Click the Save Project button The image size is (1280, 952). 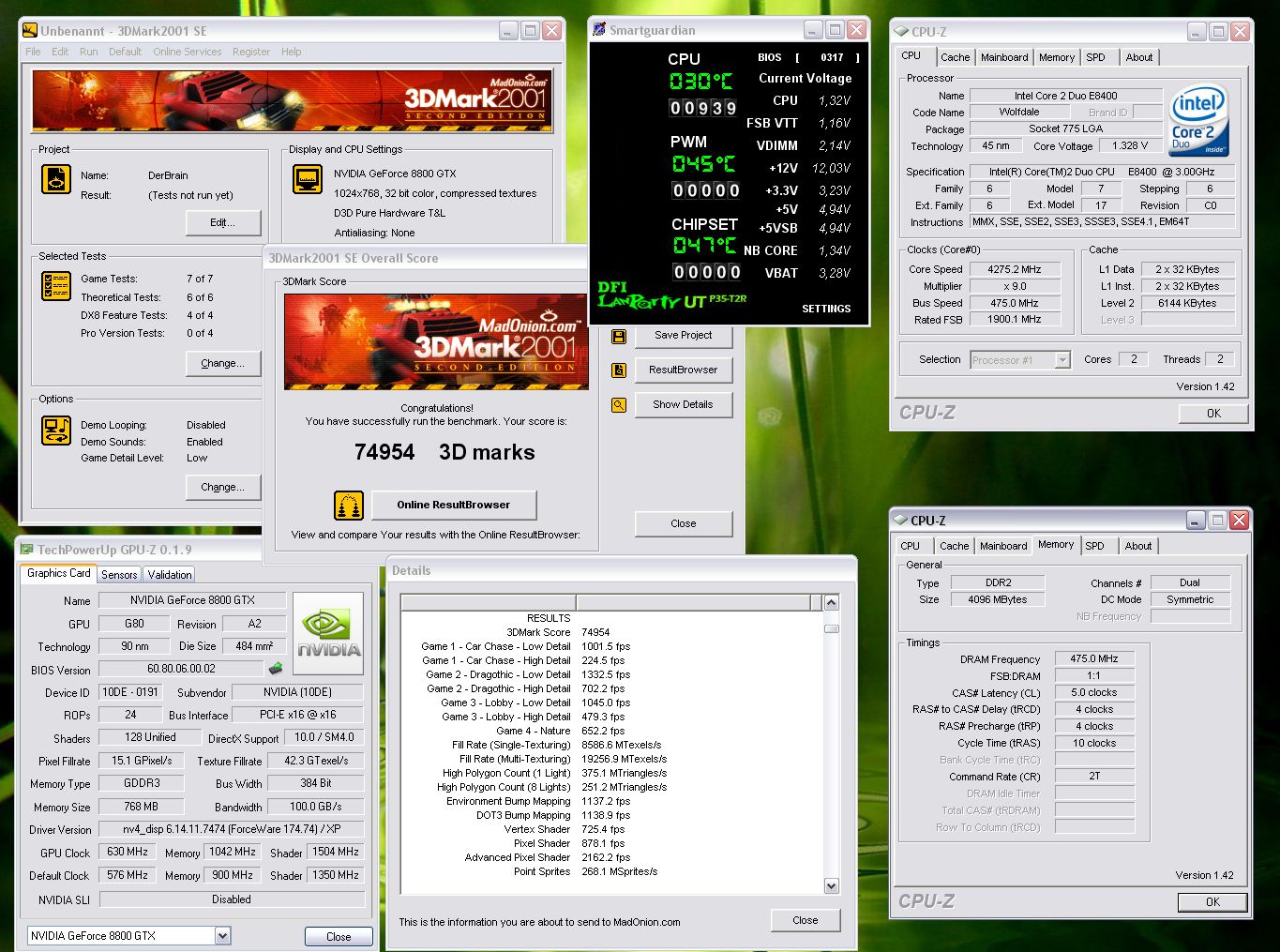point(684,336)
